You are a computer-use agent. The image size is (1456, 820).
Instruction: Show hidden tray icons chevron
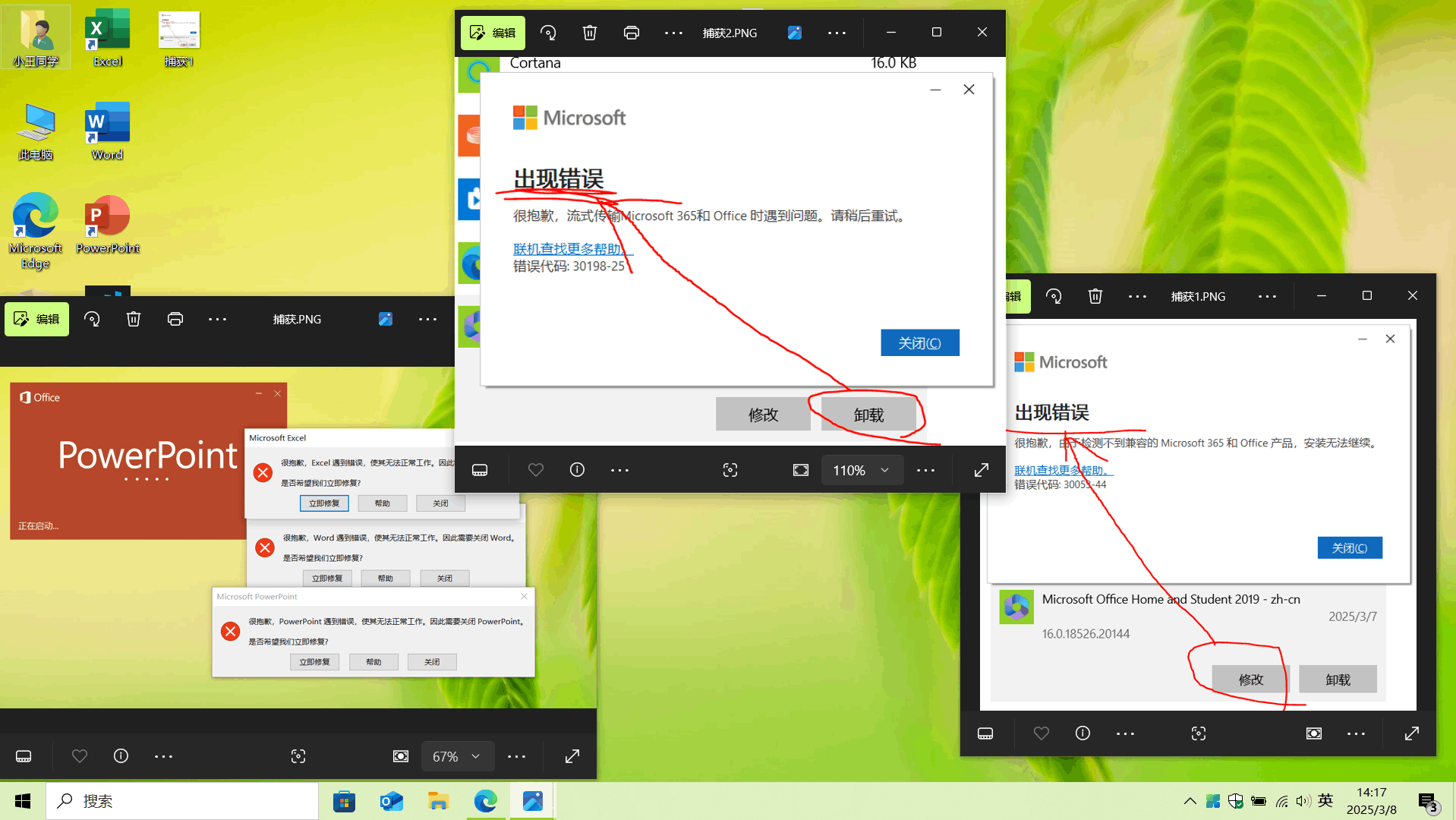(x=1190, y=801)
